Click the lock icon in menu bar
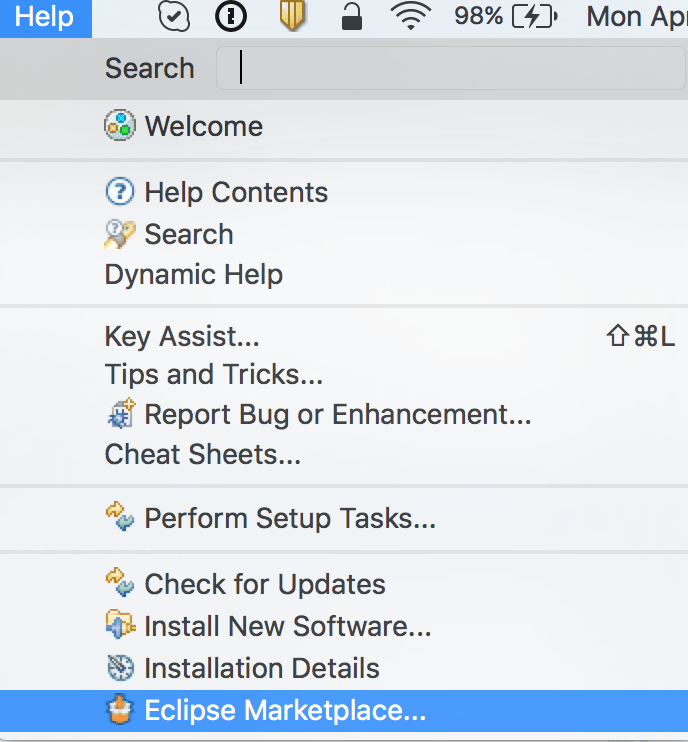Viewport: 688px width, 742px height. (x=352, y=17)
